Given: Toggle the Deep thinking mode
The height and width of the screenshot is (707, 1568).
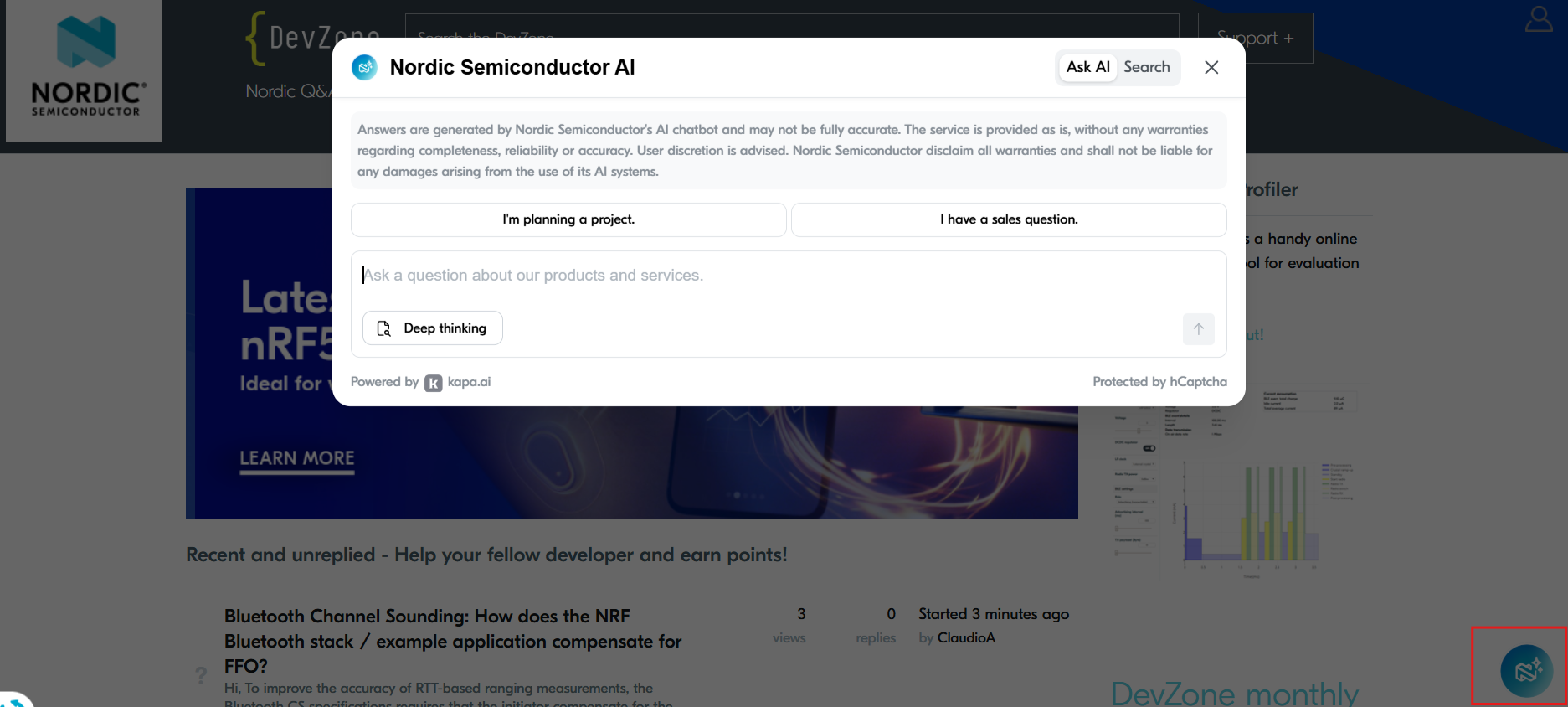Looking at the screenshot, I should click(432, 328).
